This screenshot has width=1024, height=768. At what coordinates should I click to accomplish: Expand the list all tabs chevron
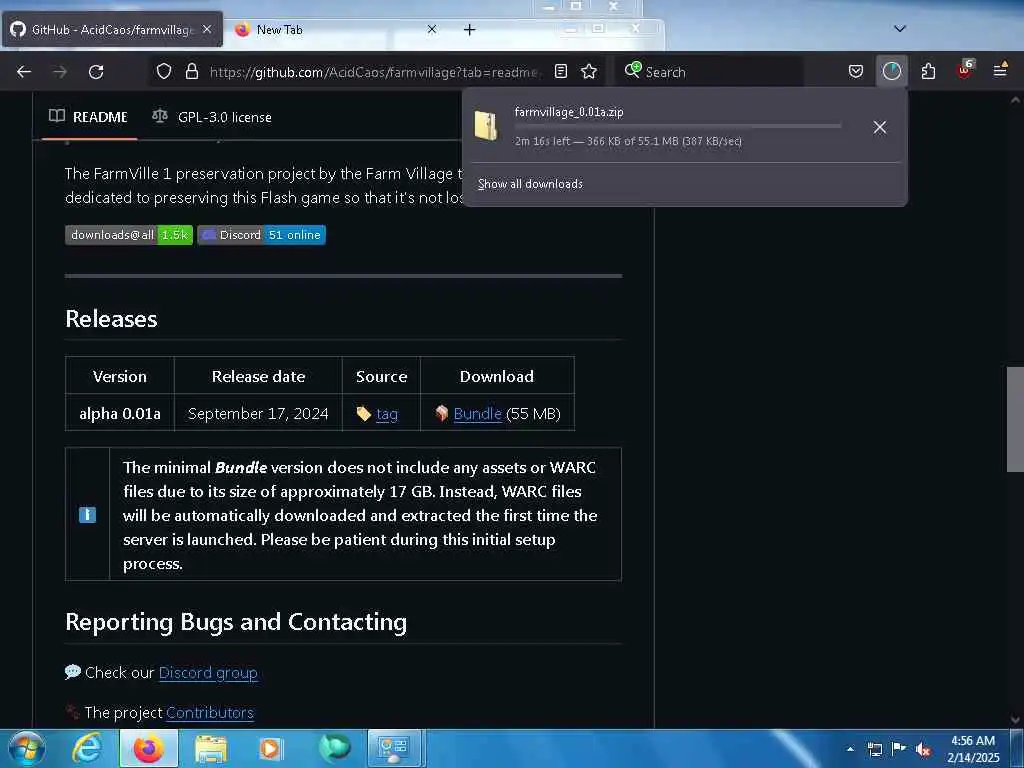pyautogui.click(x=899, y=29)
